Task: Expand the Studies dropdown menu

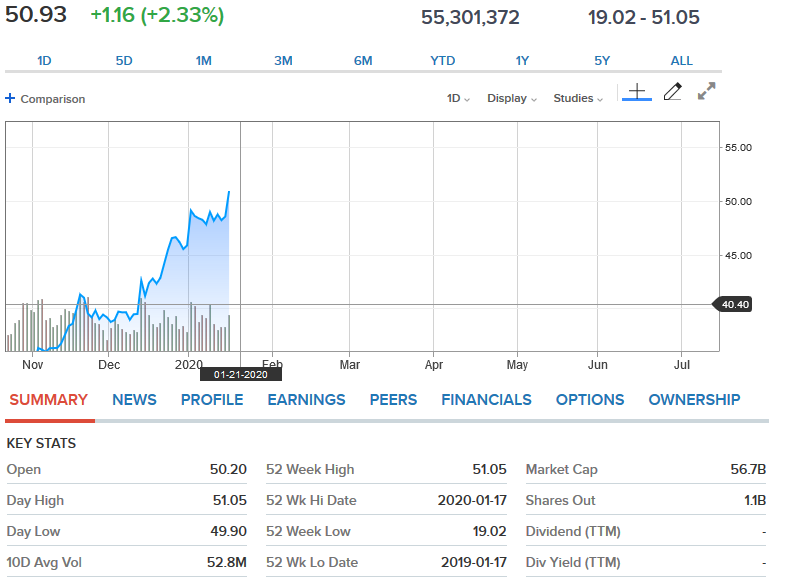Action: pyautogui.click(x=579, y=99)
